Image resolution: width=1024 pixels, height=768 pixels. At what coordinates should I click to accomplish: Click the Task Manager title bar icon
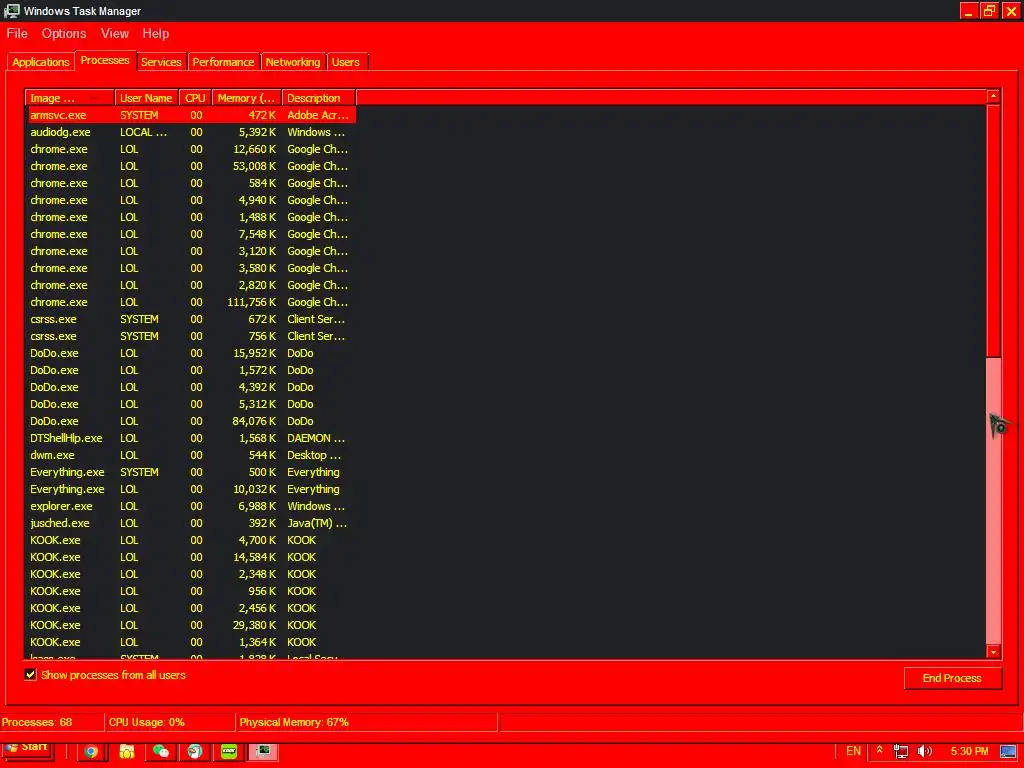tap(11, 10)
